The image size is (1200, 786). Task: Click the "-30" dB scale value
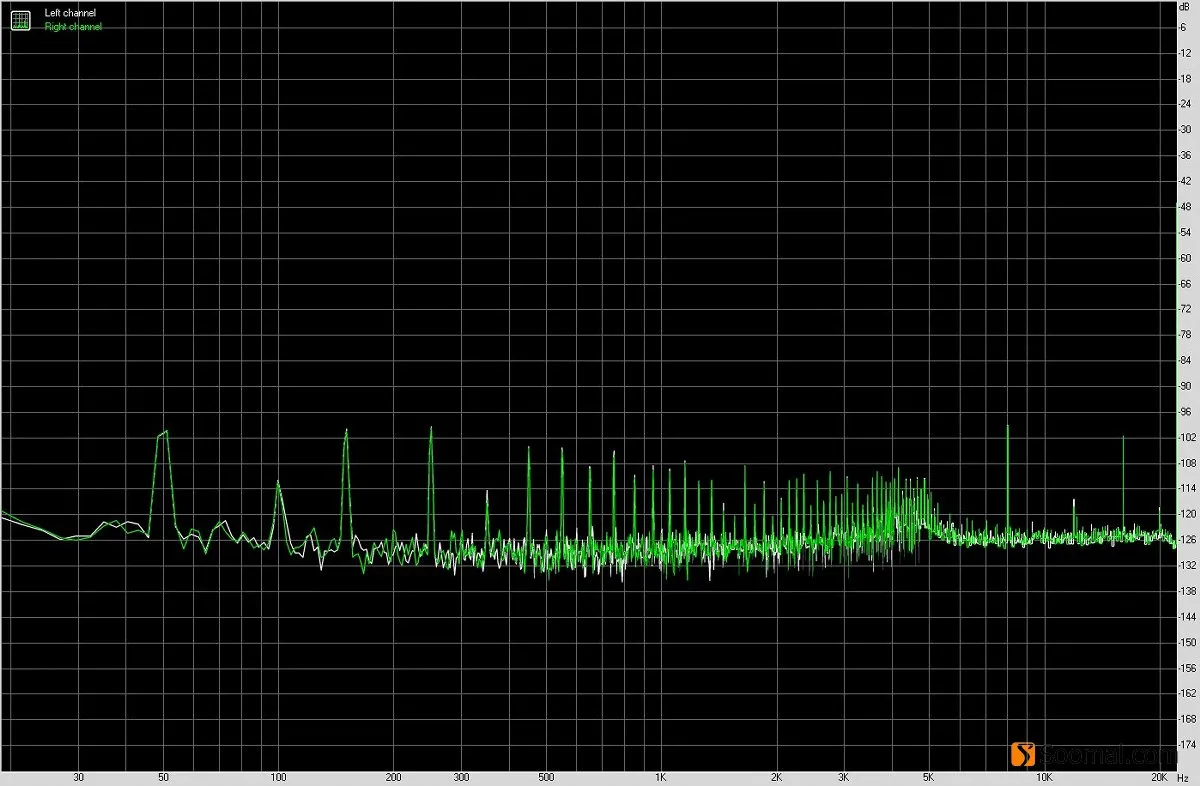[1184, 130]
